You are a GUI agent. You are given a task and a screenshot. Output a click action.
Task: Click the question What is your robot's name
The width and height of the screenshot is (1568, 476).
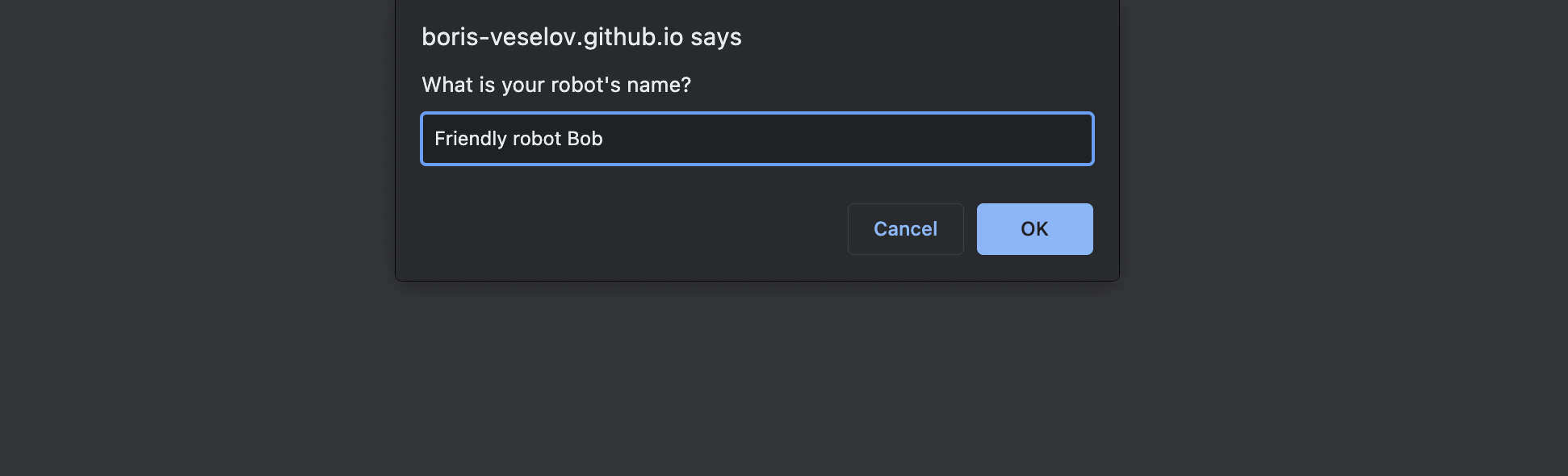point(556,84)
